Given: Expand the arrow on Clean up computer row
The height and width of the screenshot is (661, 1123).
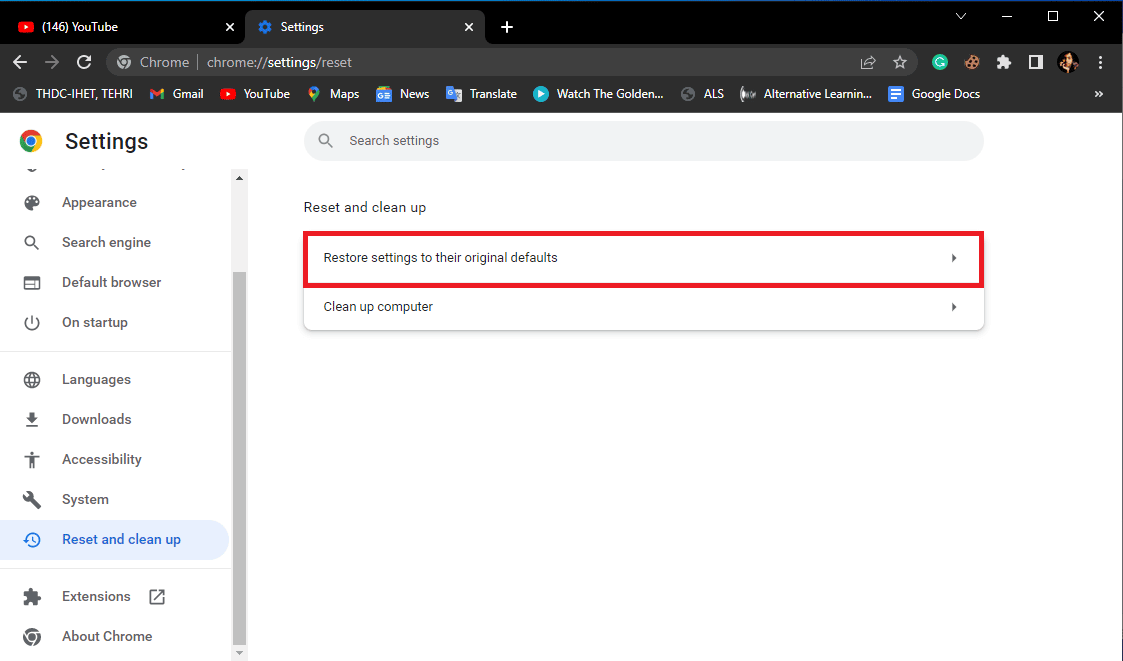Looking at the screenshot, I should coord(954,307).
